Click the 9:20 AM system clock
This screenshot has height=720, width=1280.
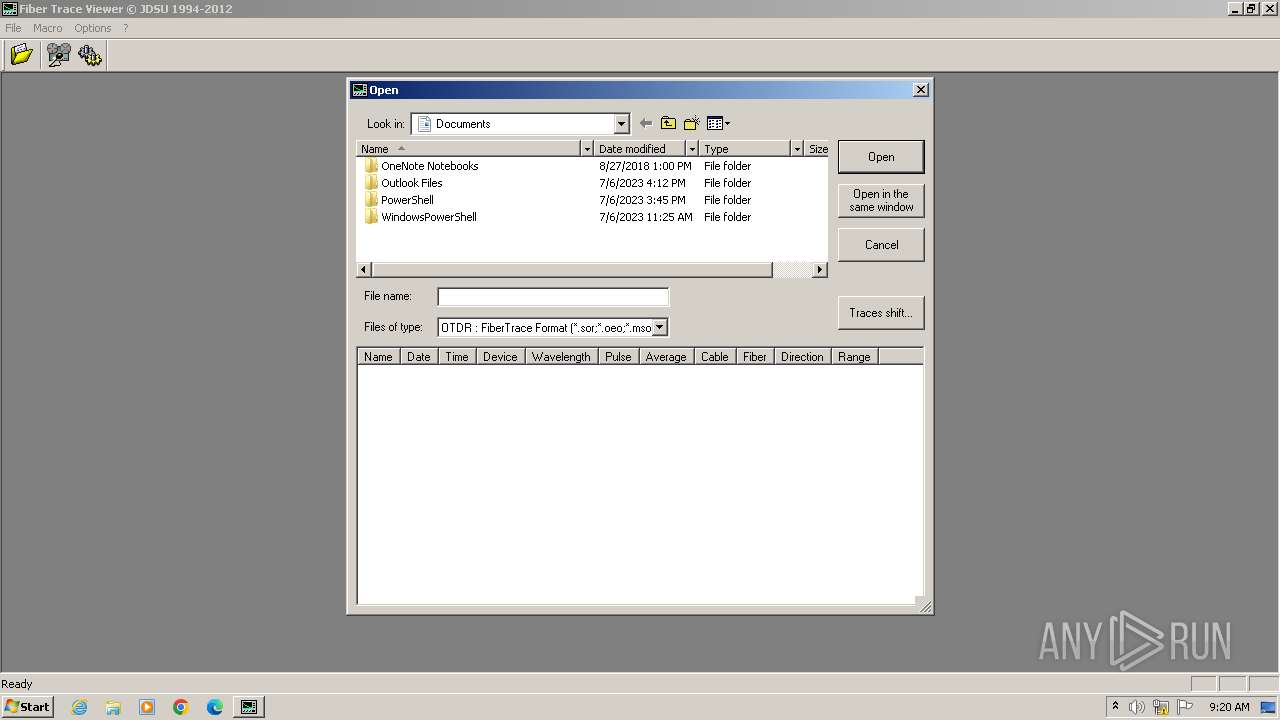pos(1229,707)
